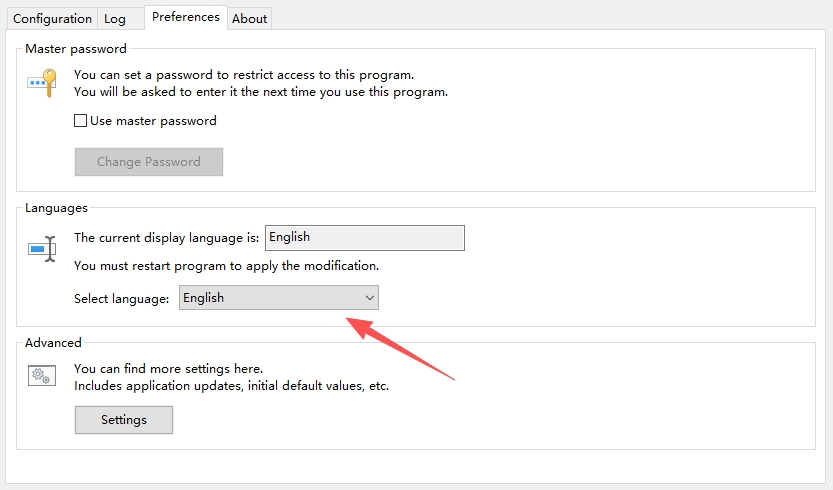Screen dimensions: 833x490
Task: Click the current display language field
Action: [x=365, y=238]
